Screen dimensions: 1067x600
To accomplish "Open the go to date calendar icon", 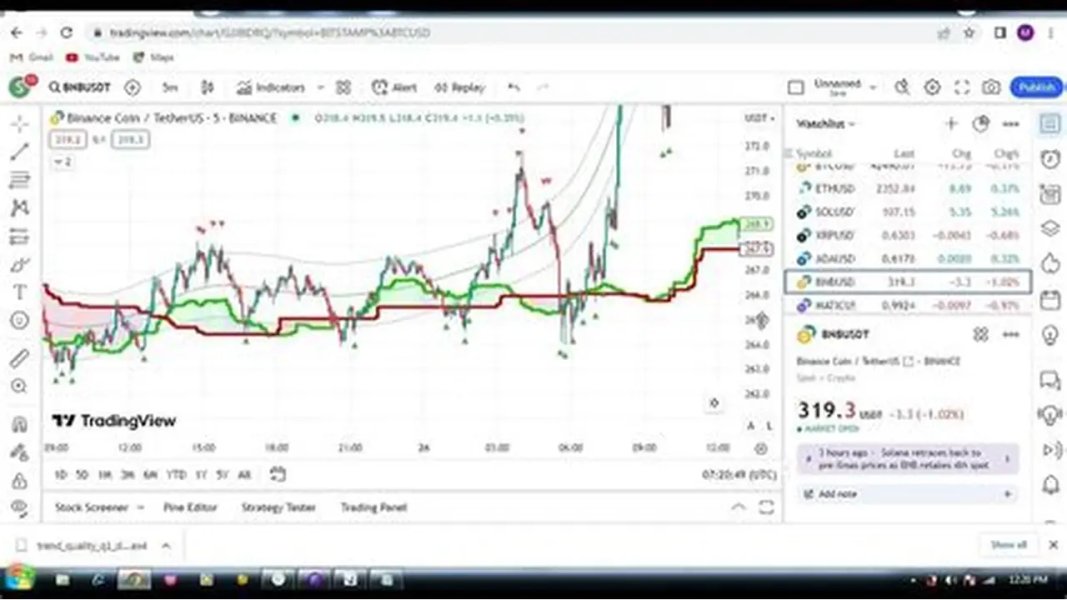I will [278, 474].
